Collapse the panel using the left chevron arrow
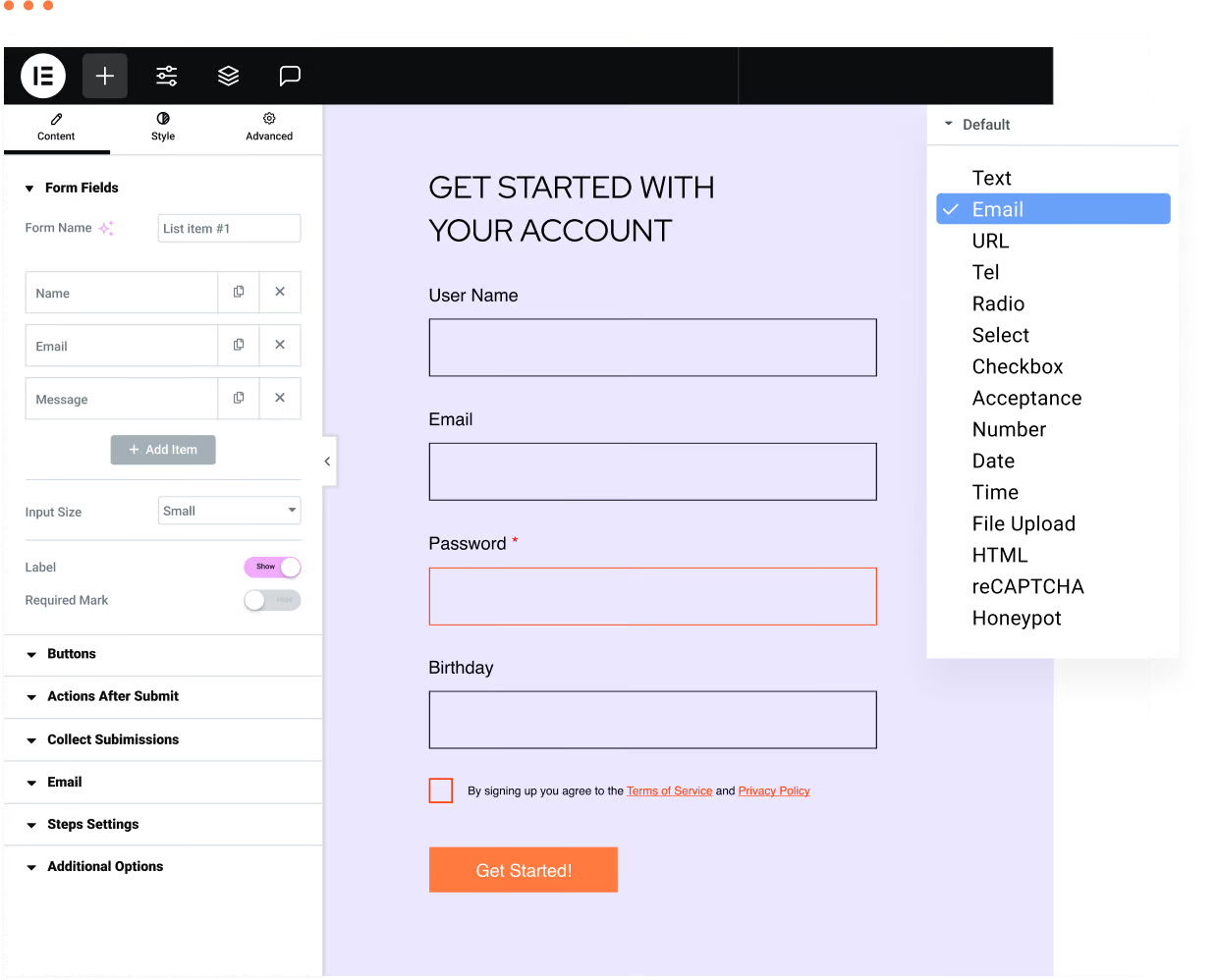This screenshot has width=1218, height=980. point(327,460)
